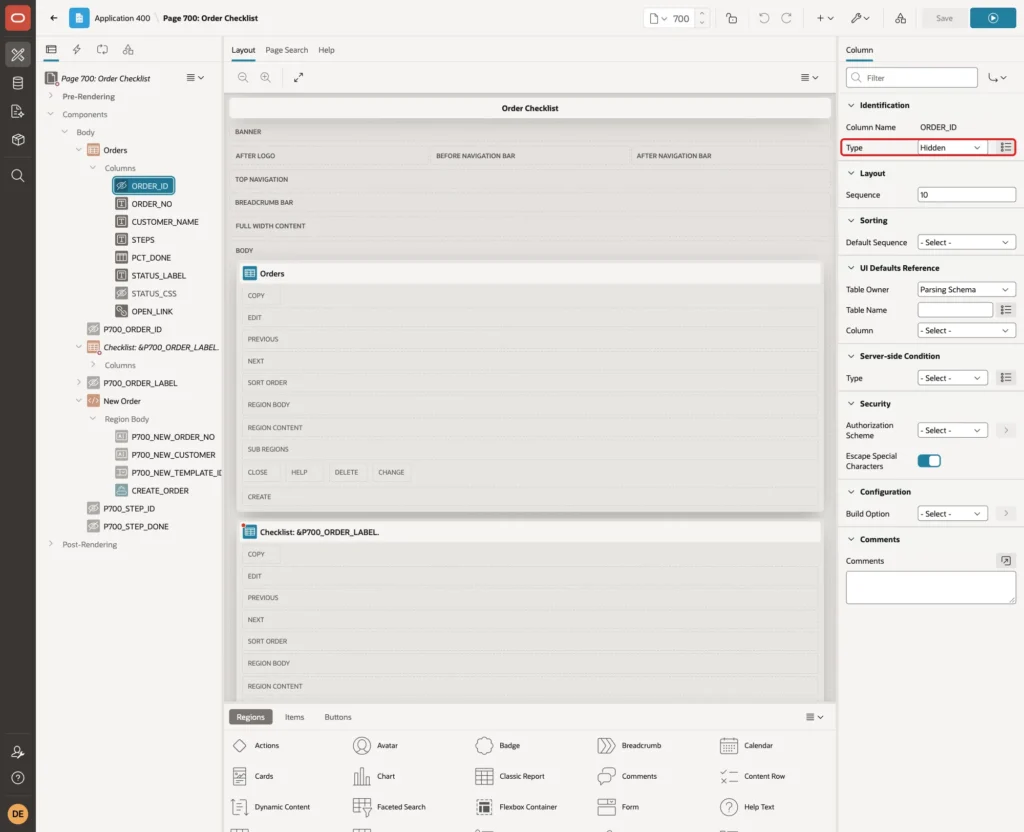
Task: Switch to Dynamic Actions lightning tab
Action: pyautogui.click(x=76, y=50)
